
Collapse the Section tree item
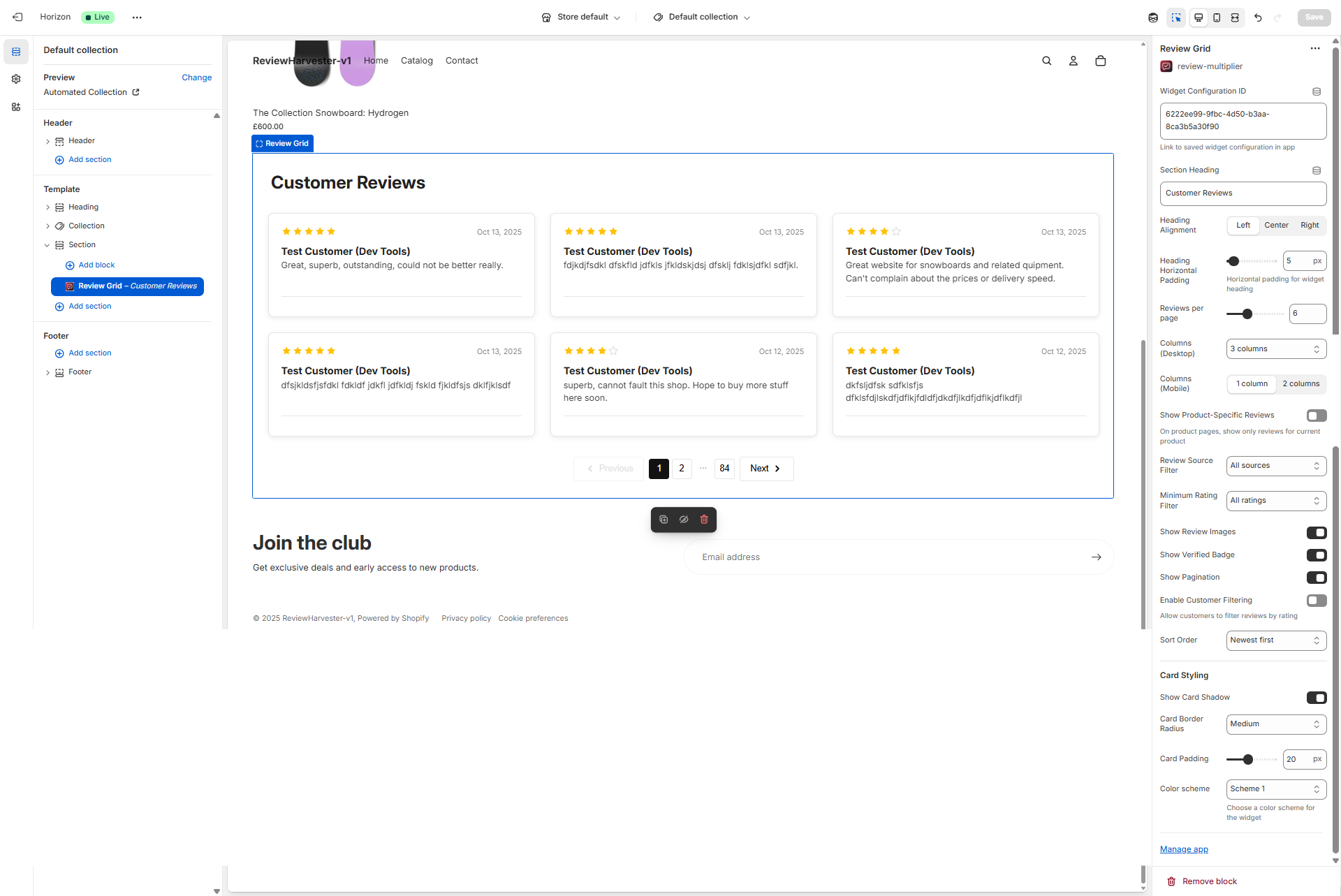tap(47, 245)
